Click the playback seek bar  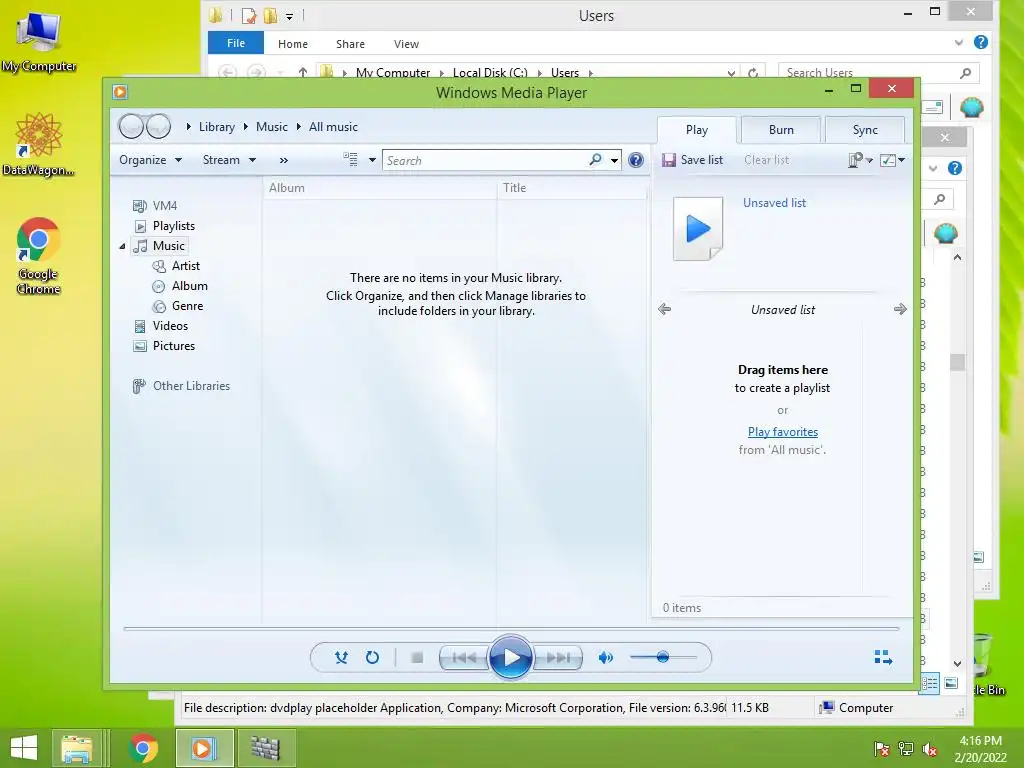pos(511,628)
